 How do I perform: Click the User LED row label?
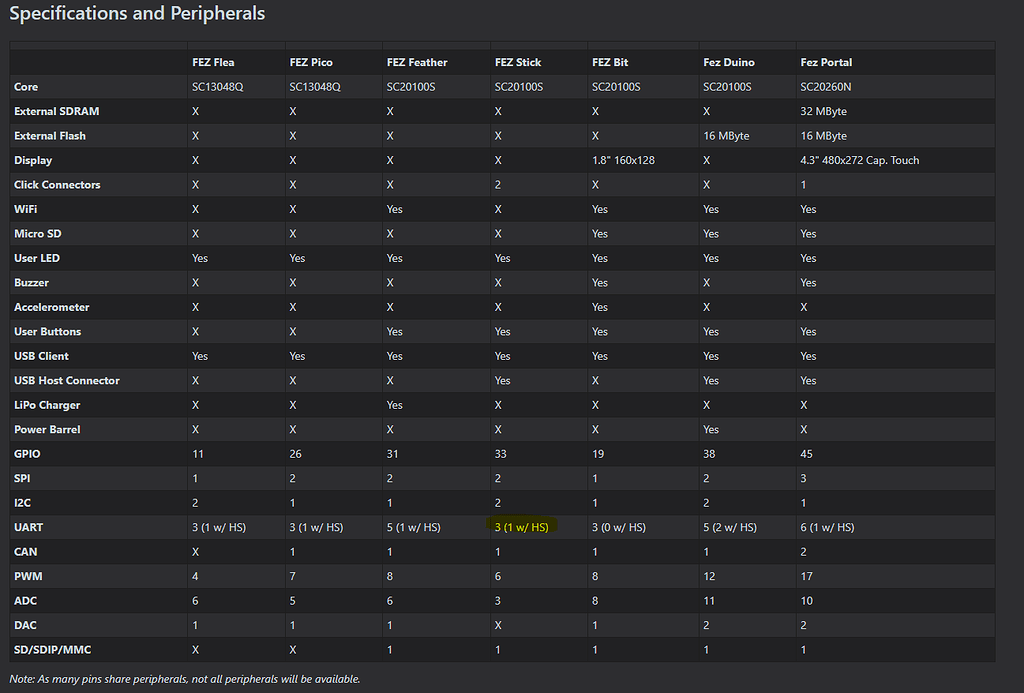coord(37,258)
